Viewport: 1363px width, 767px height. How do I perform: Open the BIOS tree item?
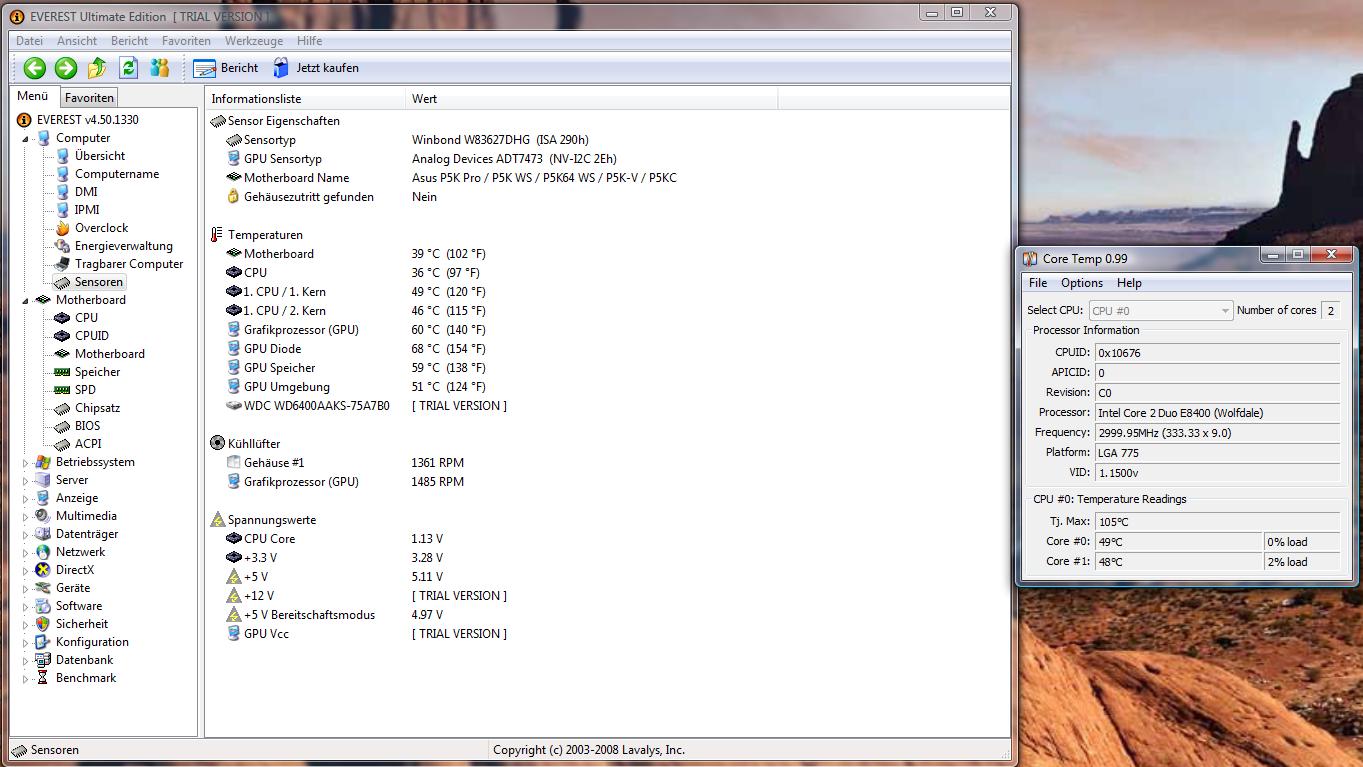click(88, 426)
